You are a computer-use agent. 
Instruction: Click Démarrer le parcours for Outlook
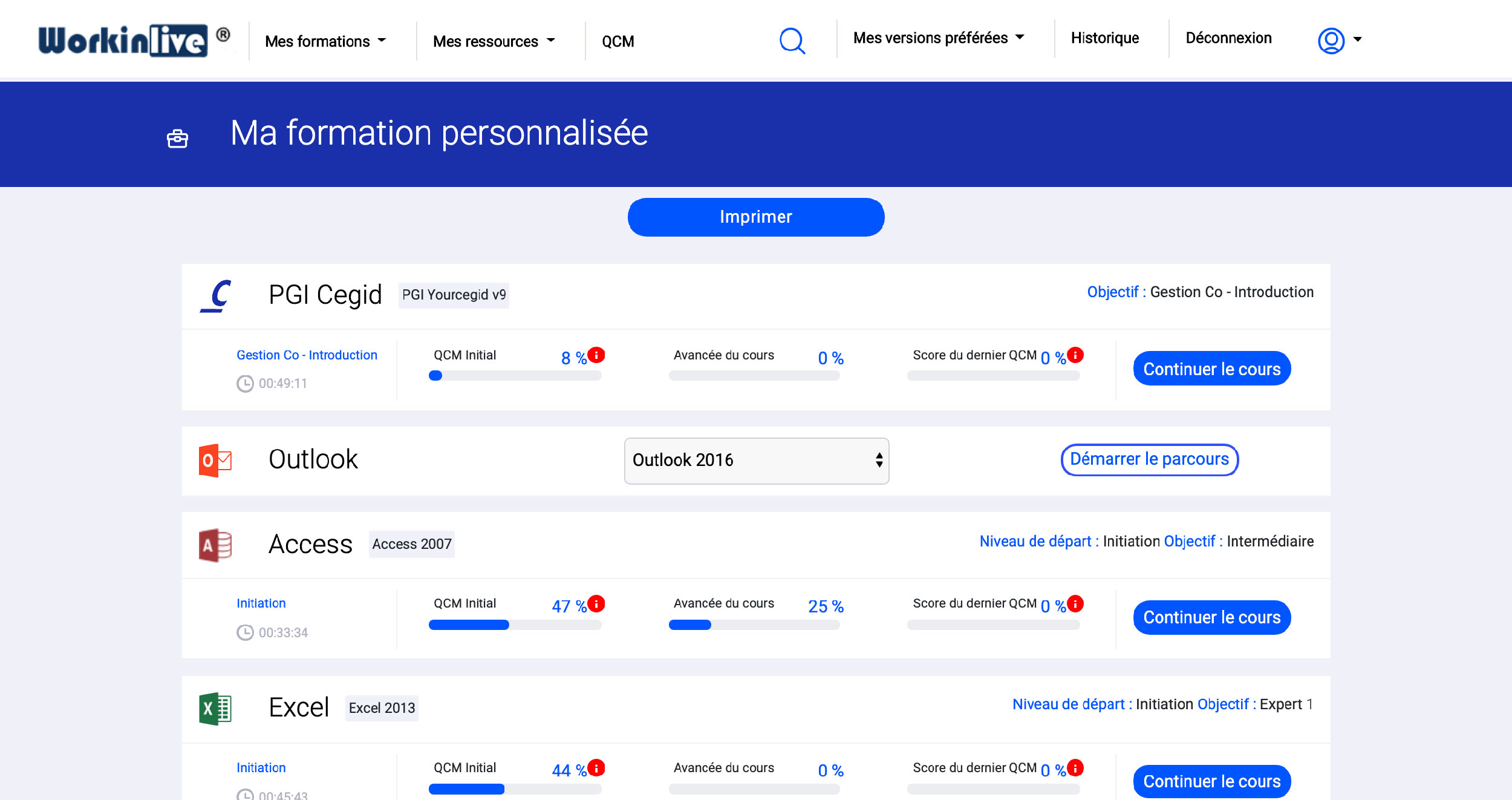coord(1149,459)
